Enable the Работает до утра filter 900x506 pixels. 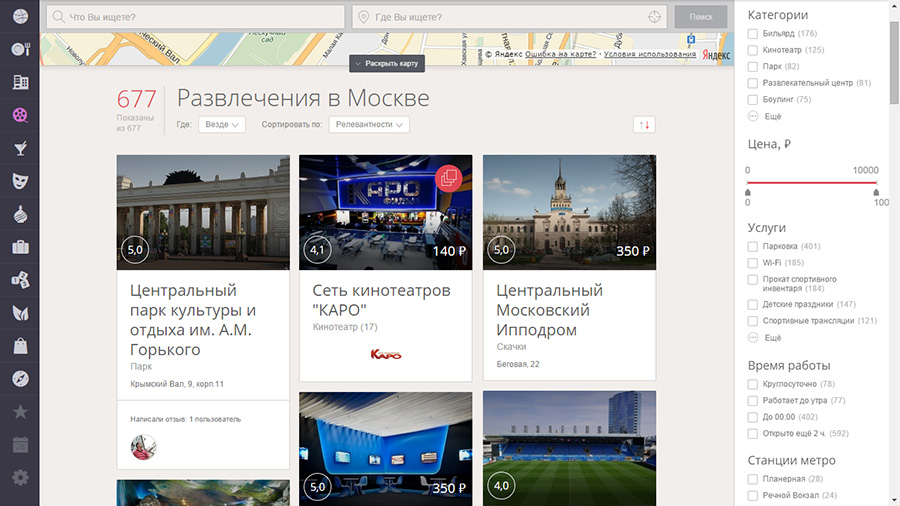point(752,401)
